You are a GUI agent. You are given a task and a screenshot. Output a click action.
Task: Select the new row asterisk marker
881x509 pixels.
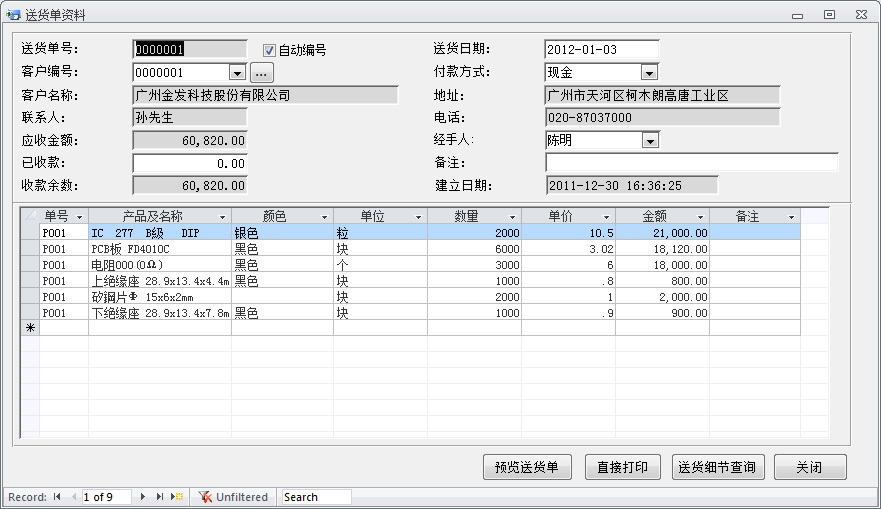point(30,328)
